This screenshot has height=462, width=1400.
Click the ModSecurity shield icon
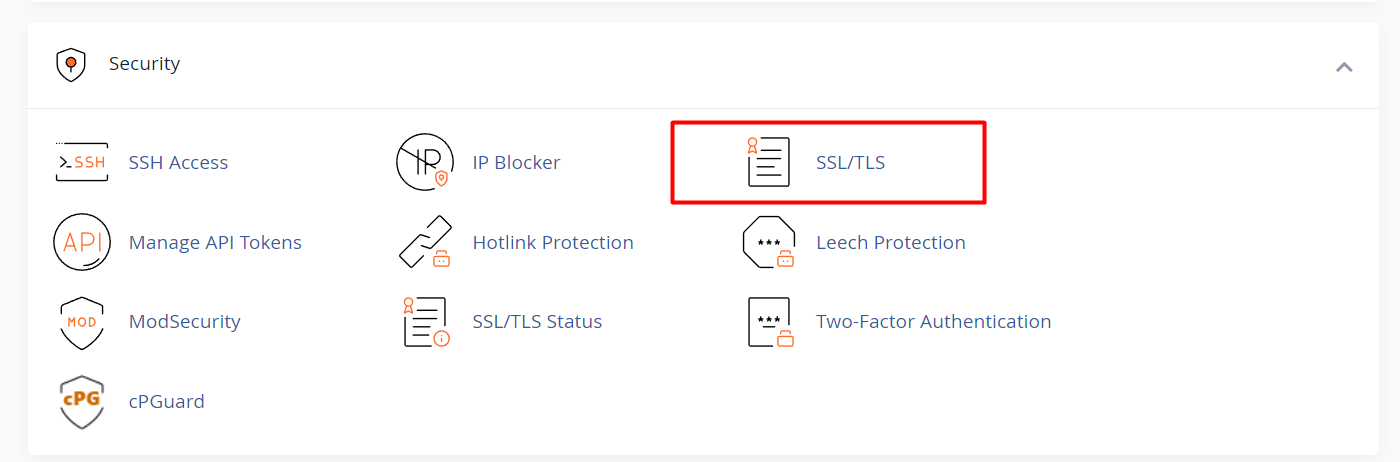pos(81,322)
